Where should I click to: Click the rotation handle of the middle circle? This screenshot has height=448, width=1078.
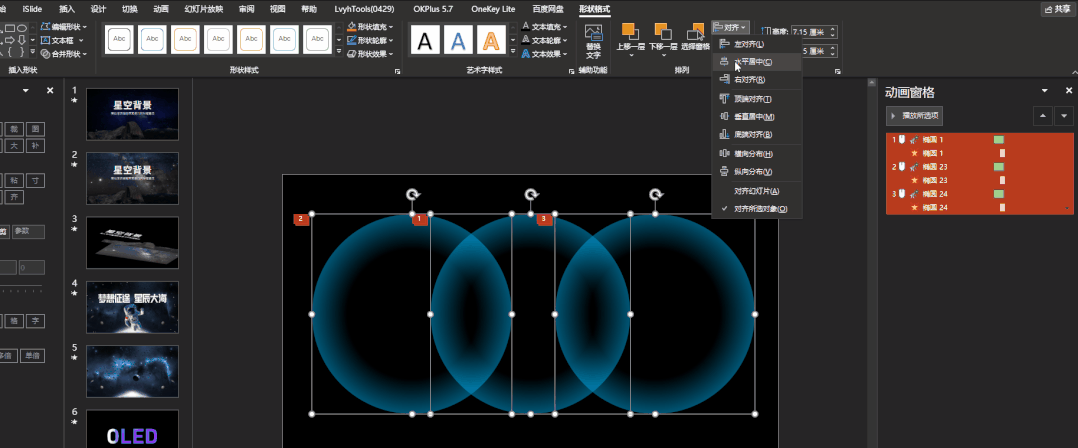(x=531, y=195)
